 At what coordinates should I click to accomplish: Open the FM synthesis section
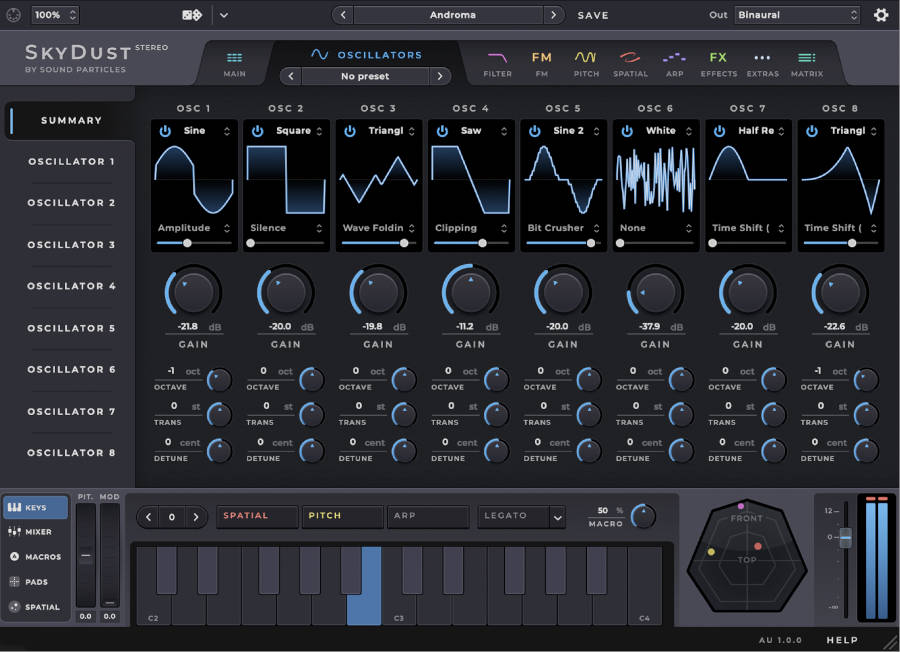(x=540, y=61)
